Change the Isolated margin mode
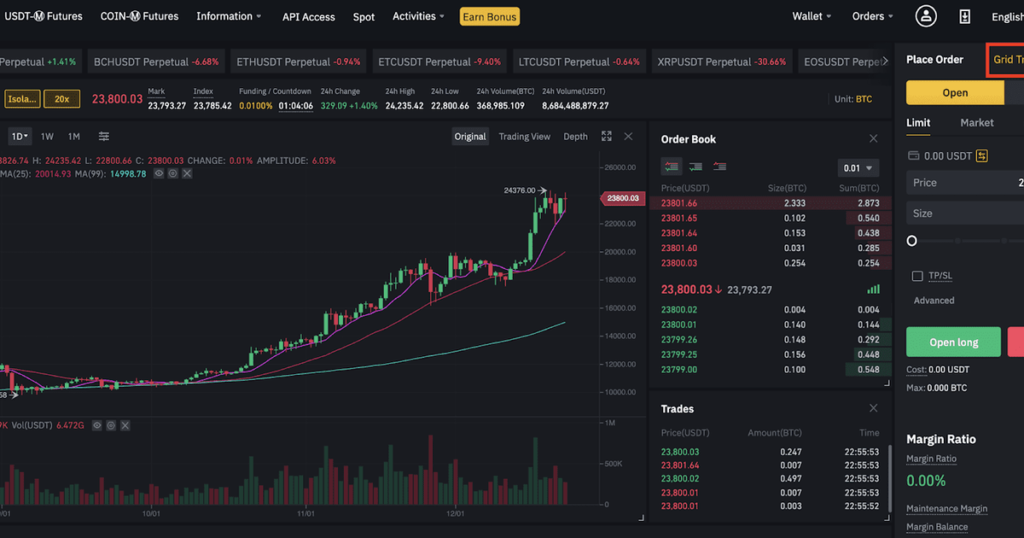Image resolution: width=1024 pixels, height=538 pixels. [x=22, y=99]
